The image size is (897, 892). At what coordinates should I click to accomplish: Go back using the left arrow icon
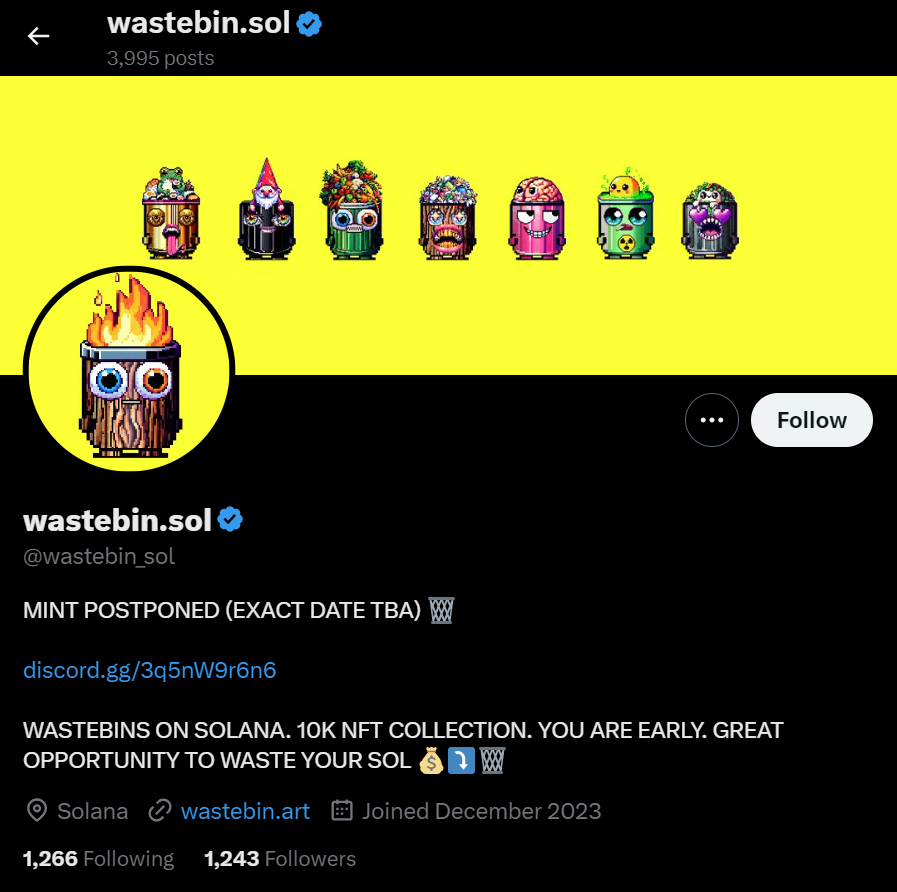coord(38,36)
